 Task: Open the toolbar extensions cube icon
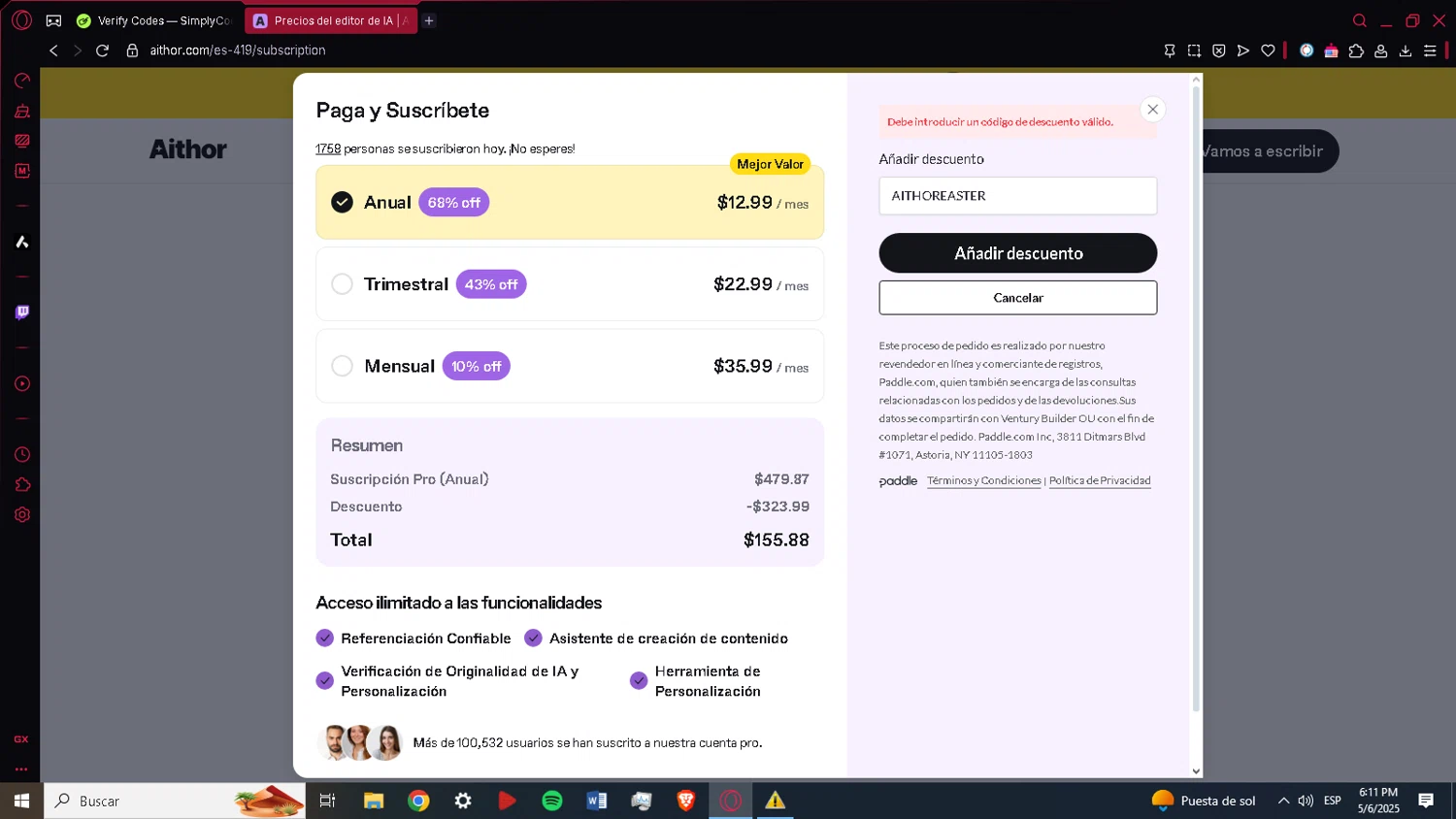(x=1356, y=50)
